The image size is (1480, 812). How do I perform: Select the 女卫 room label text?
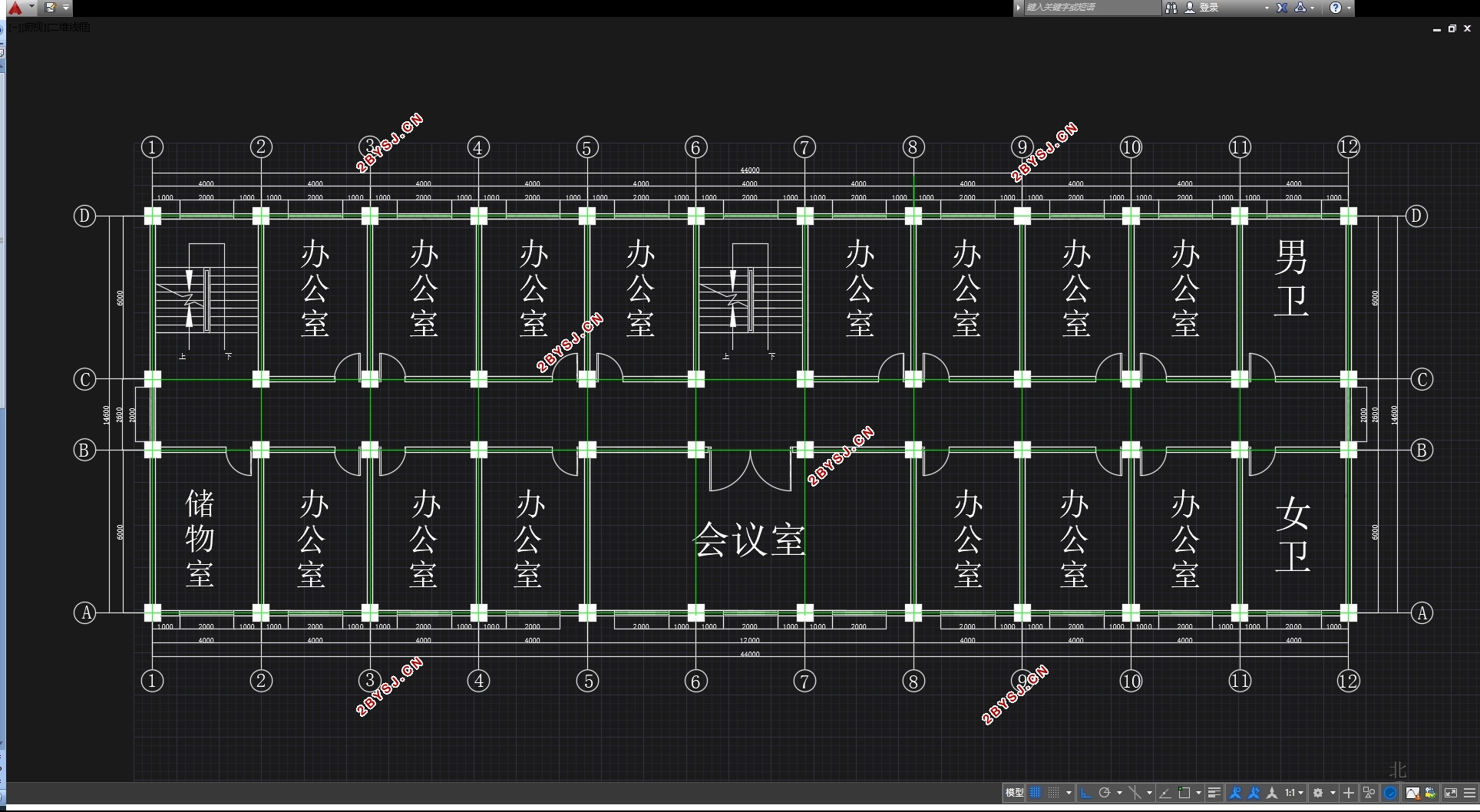pos(1293,533)
